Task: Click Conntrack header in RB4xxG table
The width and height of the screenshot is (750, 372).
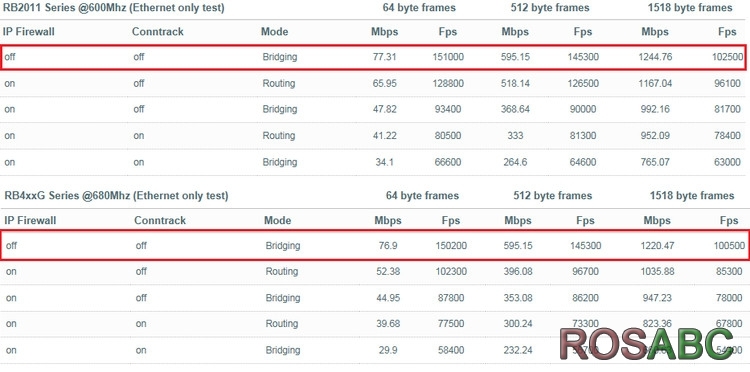Action: coord(160,220)
